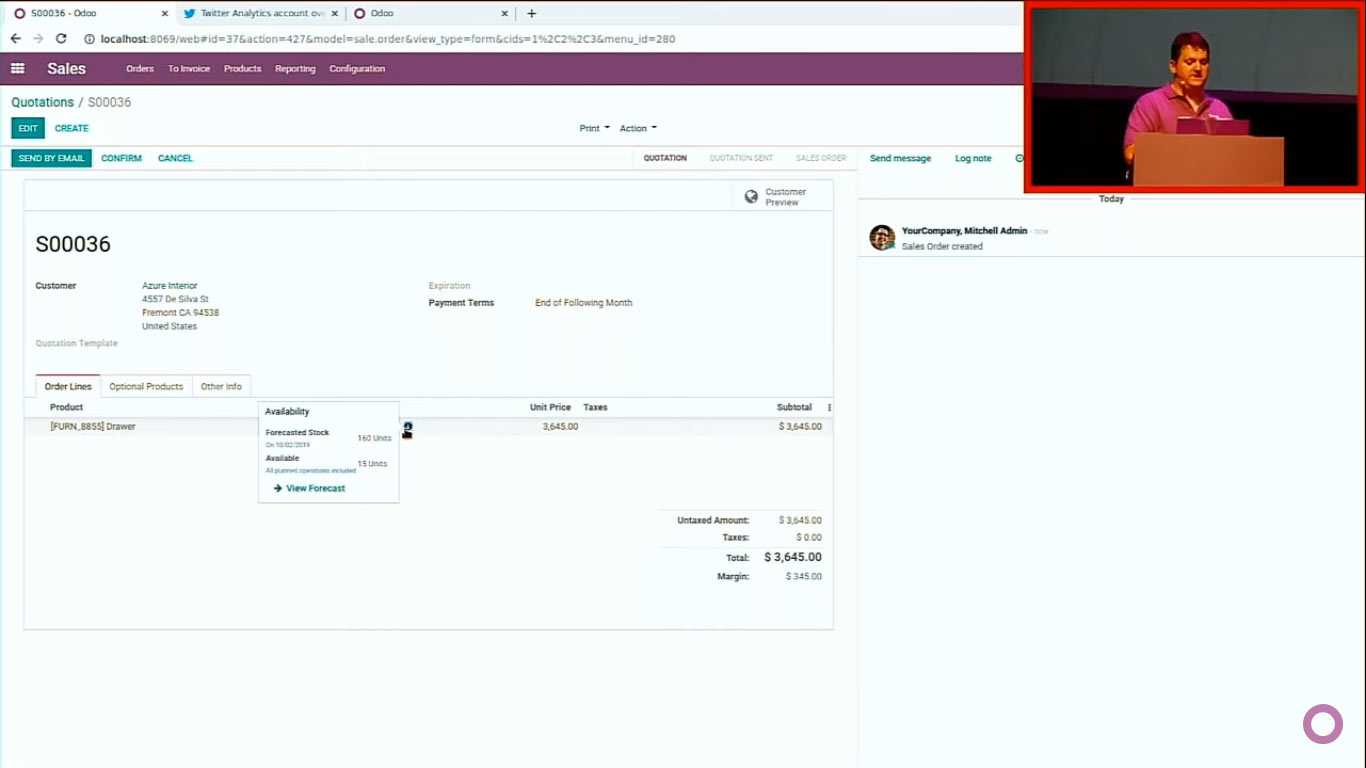The image size is (1366, 768).
Task: Click the [FURN_8855] Drawer product line
Action: [x=93, y=426]
